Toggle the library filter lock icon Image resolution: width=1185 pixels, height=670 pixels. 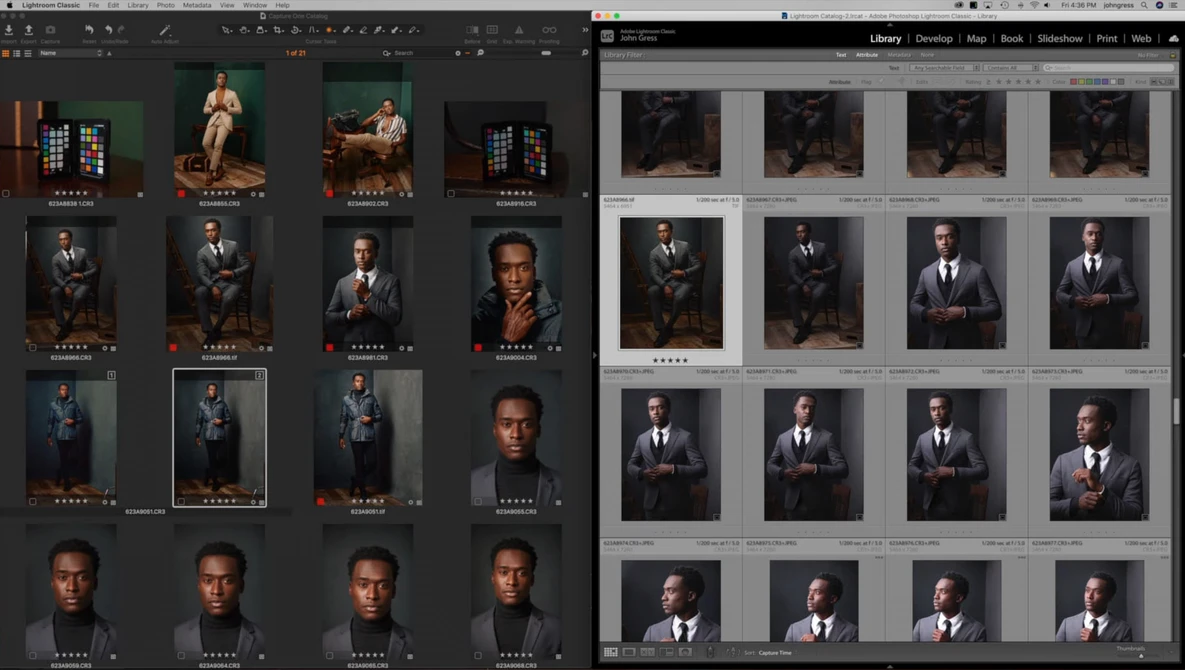pyautogui.click(x=1173, y=55)
